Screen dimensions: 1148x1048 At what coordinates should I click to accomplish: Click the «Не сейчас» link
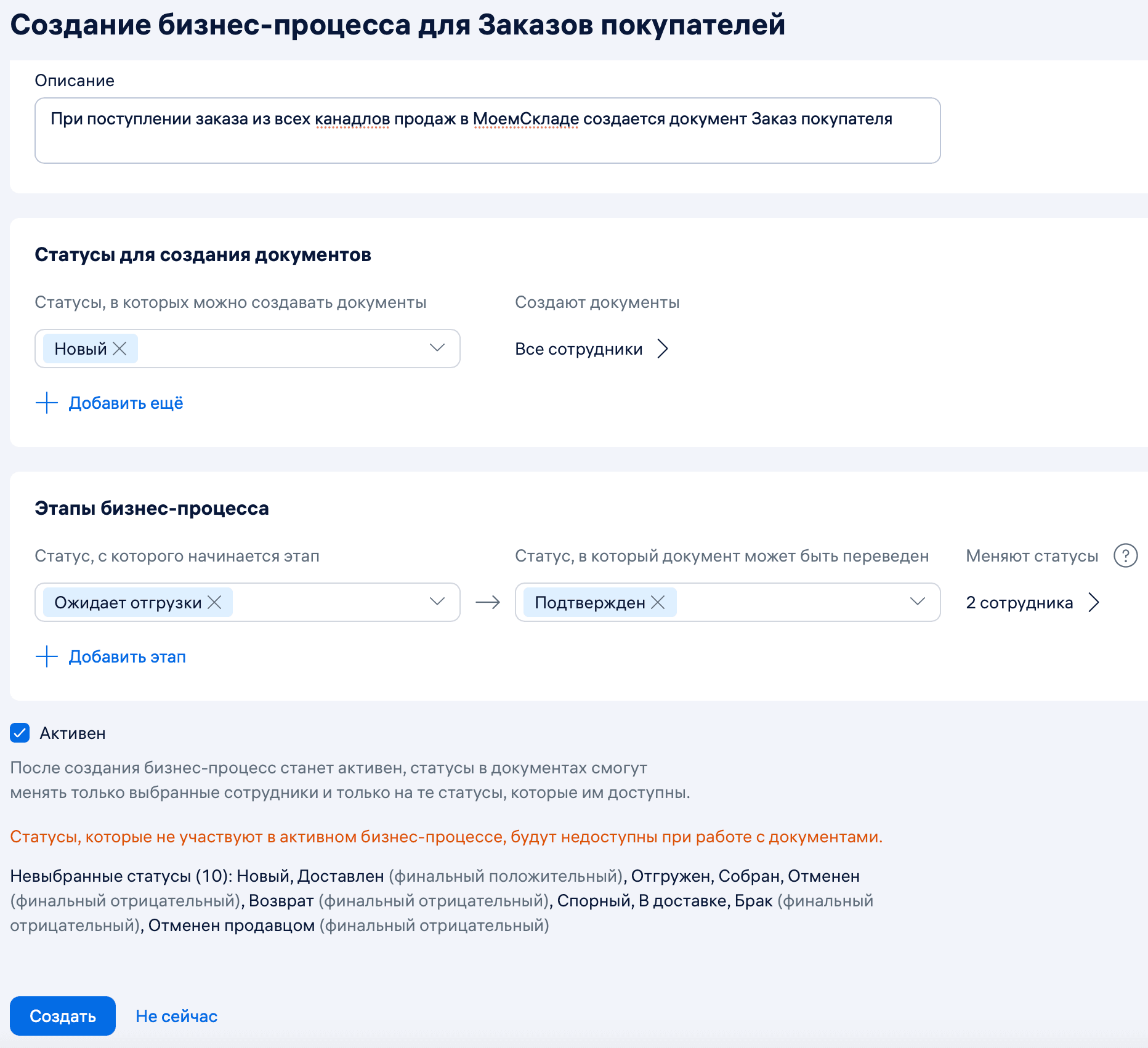[177, 1016]
